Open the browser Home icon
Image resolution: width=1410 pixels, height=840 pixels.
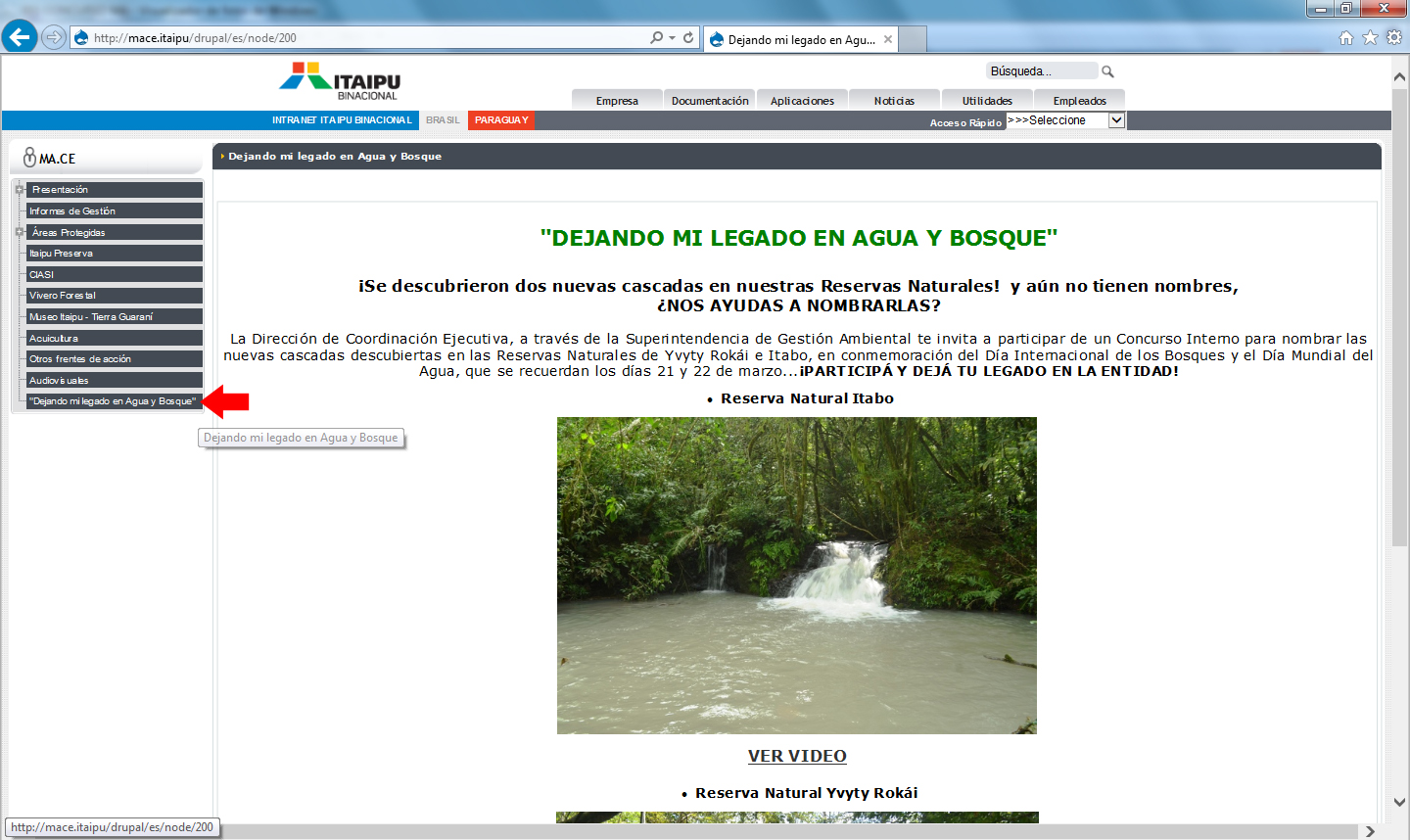pos(1346,37)
